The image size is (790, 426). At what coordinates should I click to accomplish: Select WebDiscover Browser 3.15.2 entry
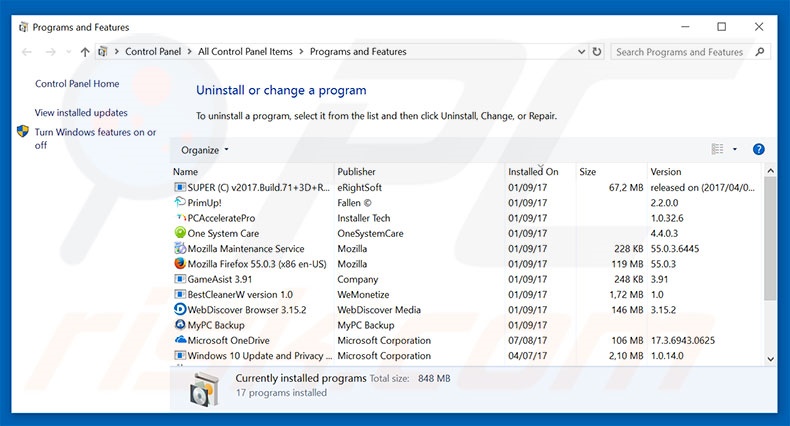(x=247, y=310)
